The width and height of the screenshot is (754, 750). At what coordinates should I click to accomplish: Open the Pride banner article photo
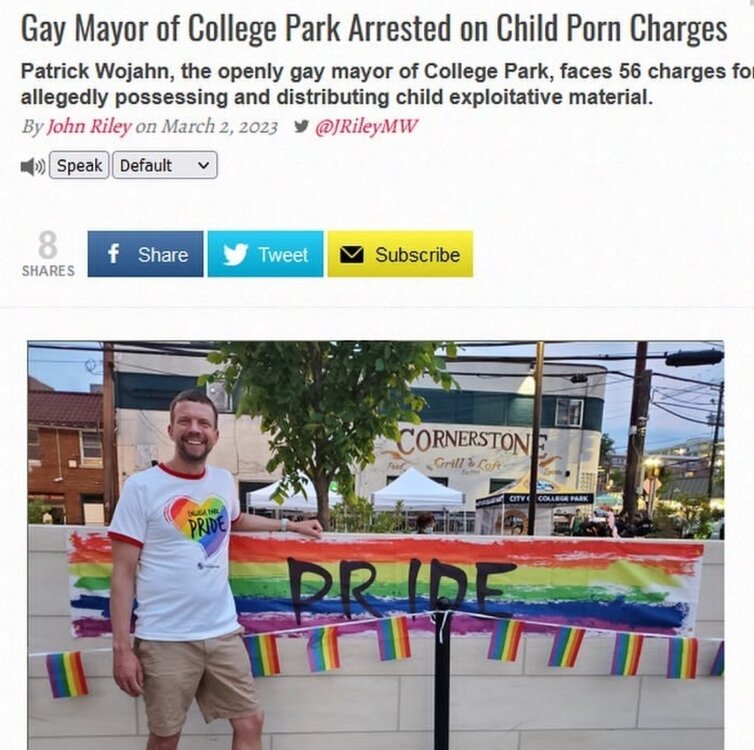[376, 545]
